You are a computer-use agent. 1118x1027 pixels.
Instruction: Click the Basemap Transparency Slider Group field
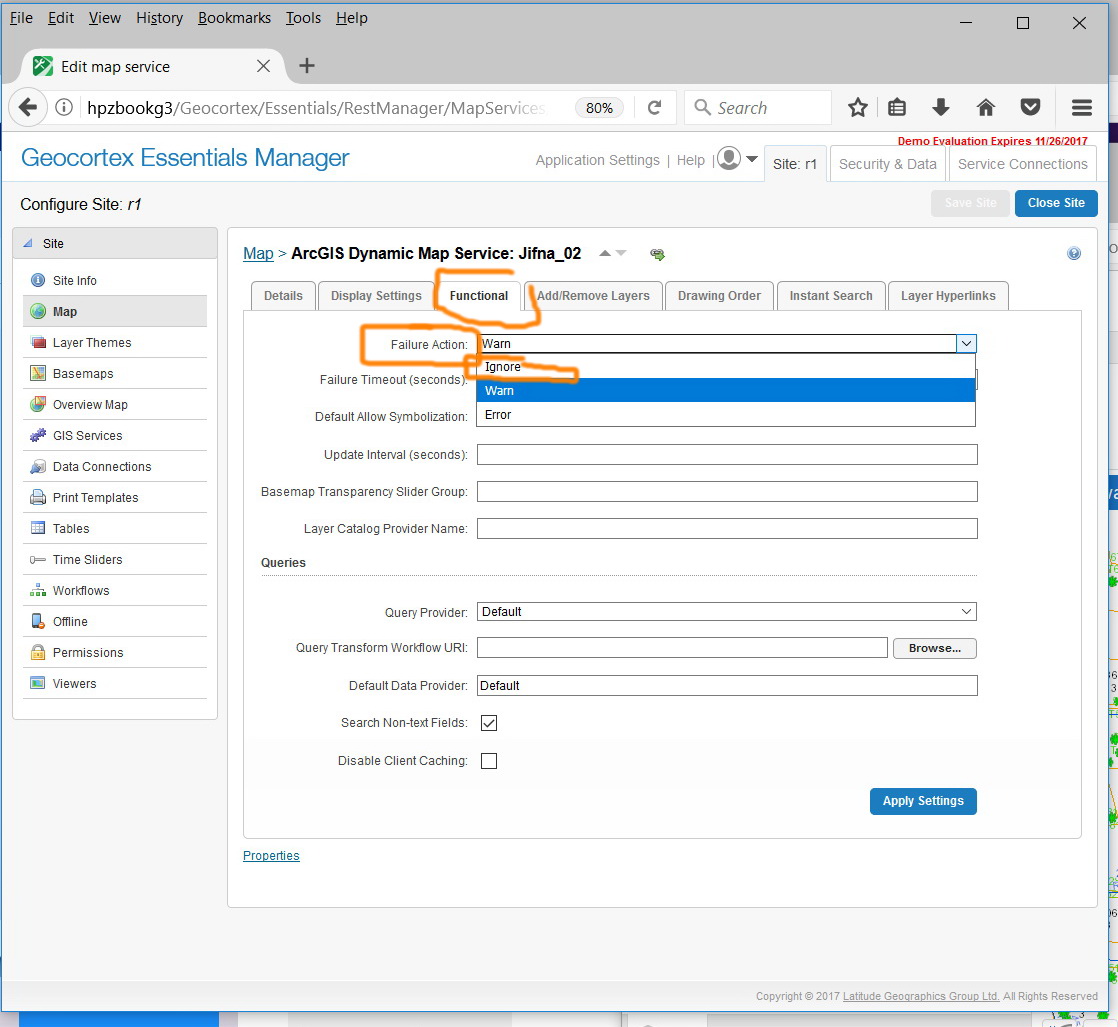pyautogui.click(x=727, y=492)
